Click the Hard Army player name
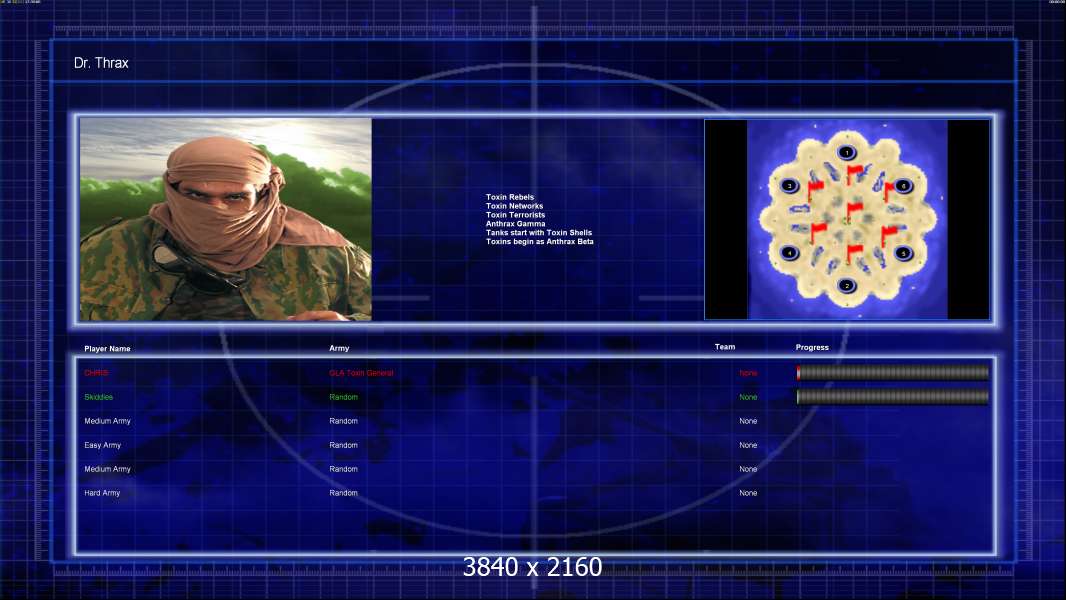 coord(102,493)
